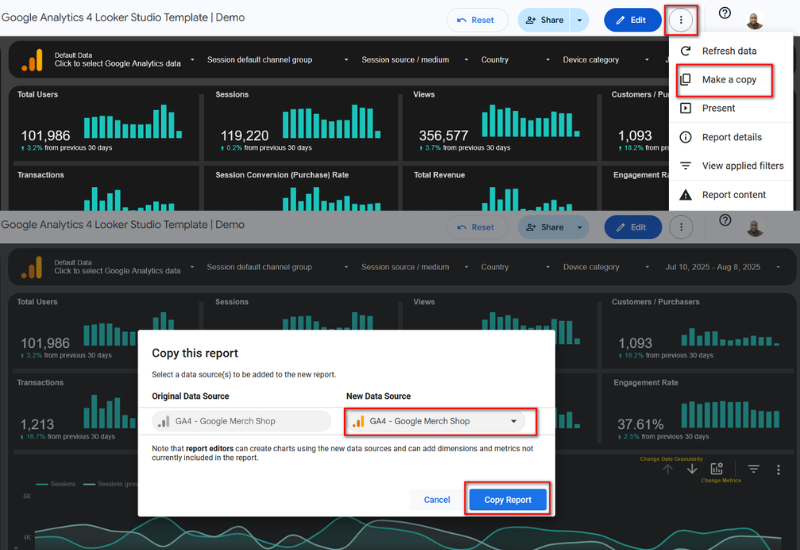Click the bright Edit button in the undimmed header

(x=632, y=20)
